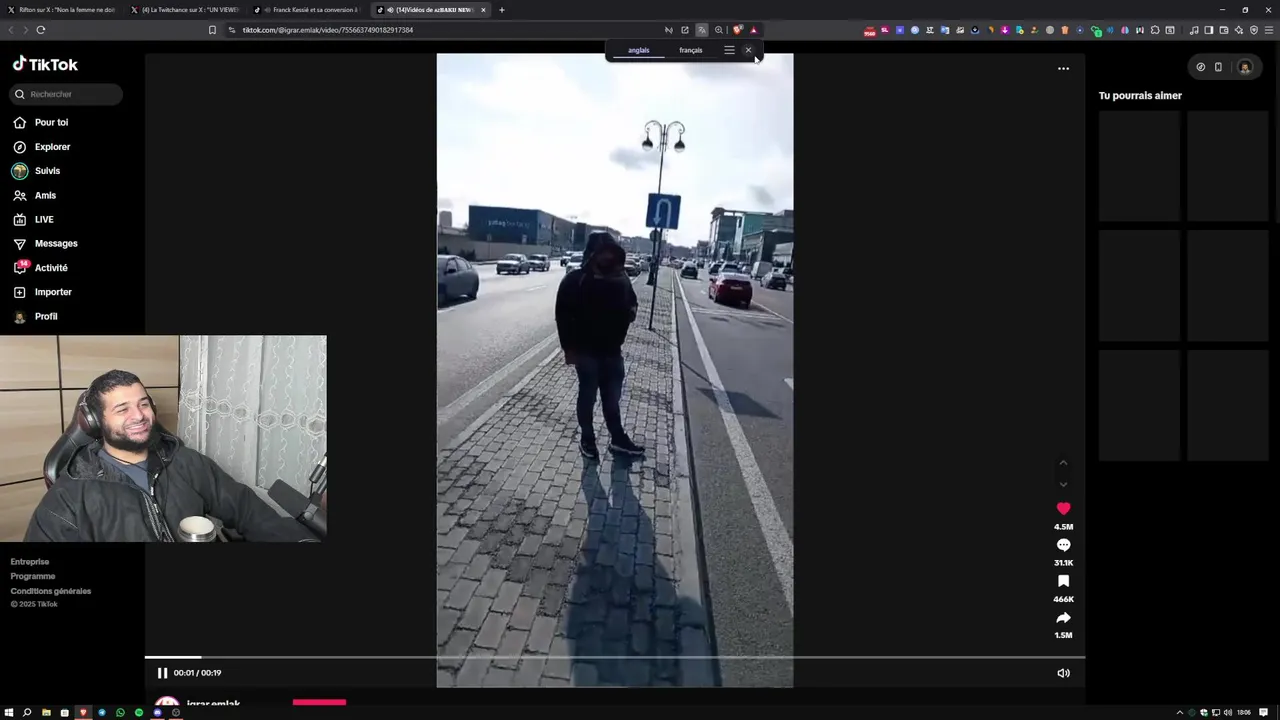1280x720 pixels.
Task: Reload the page
Action: pyautogui.click(x=41, y=30)
